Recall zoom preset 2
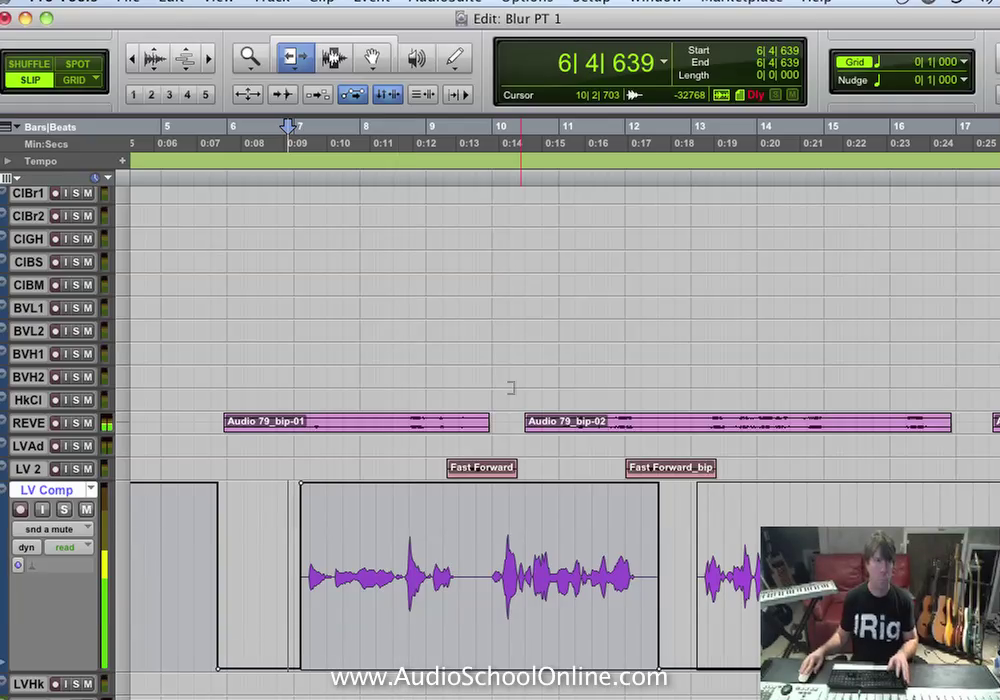1000x700 pixels. click(151, 94)
